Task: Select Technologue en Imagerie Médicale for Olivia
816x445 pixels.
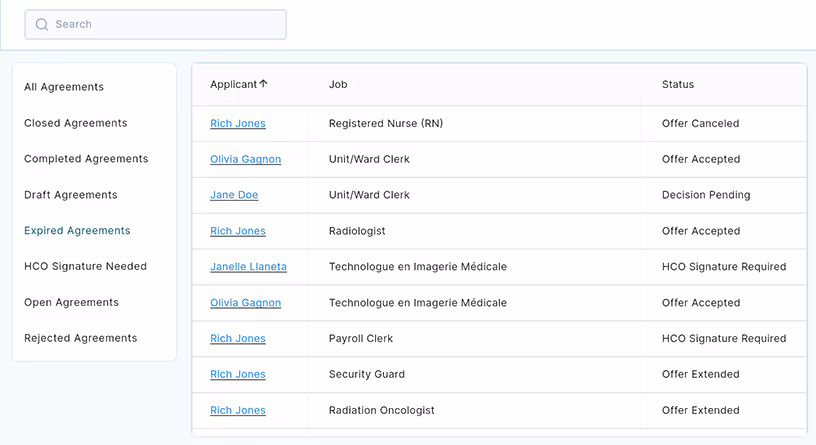Action: point(417,302)
